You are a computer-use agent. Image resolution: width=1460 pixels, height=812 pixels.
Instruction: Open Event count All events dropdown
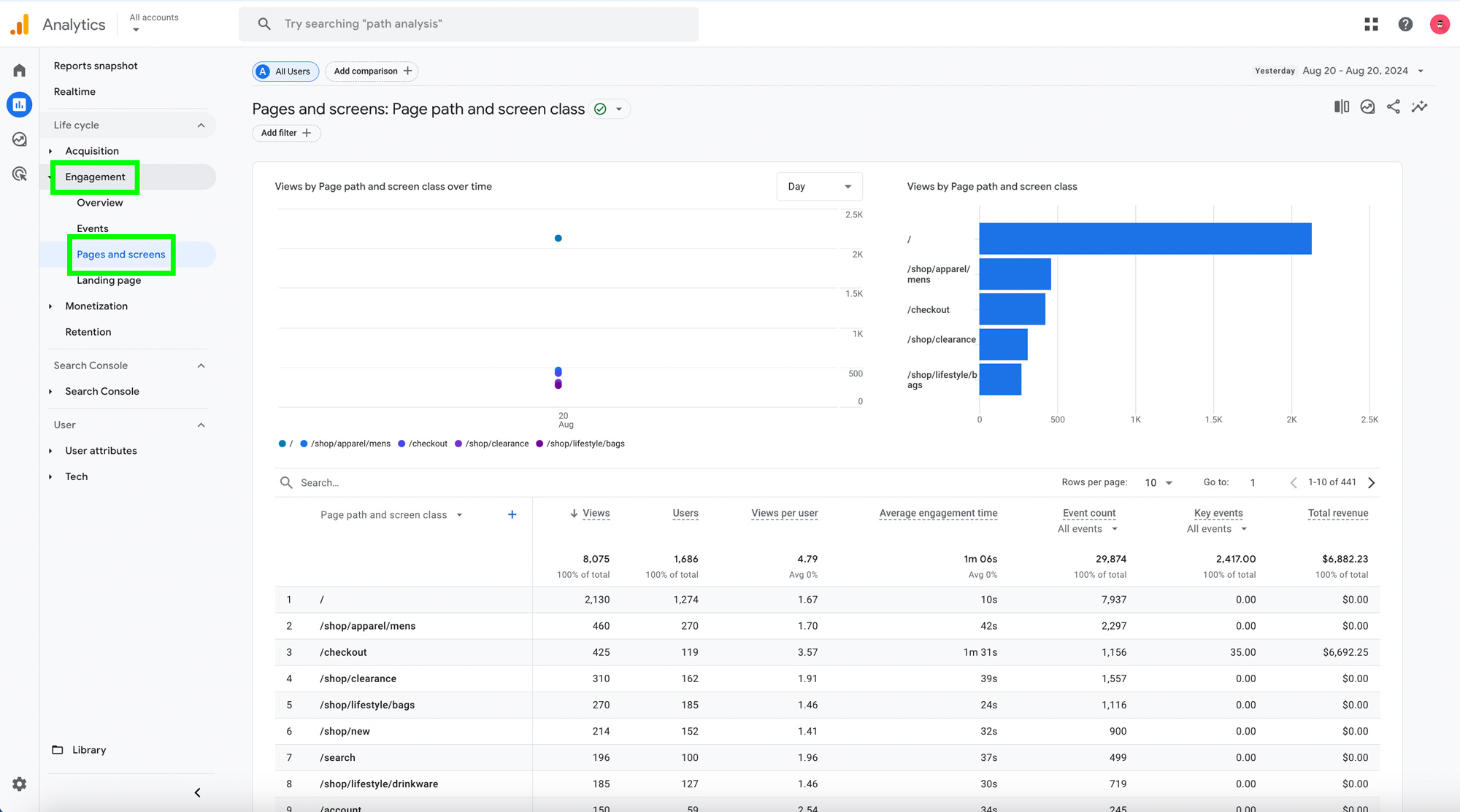coord(1088,529)
